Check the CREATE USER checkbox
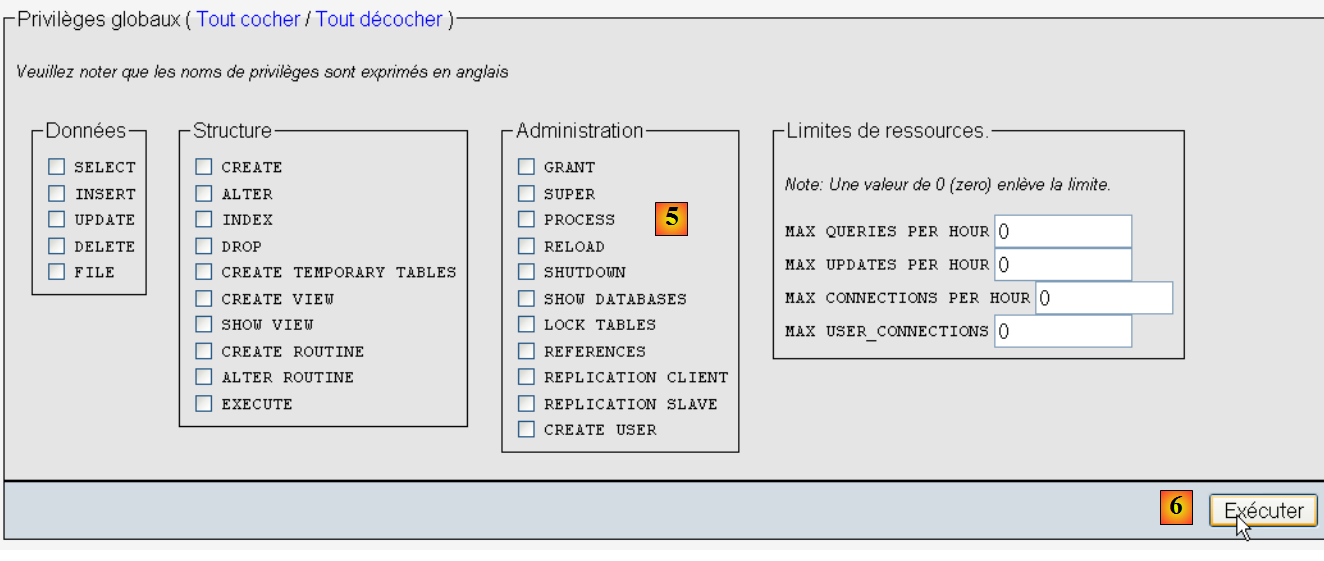Viewport: 1324px width, 561px height. 526,430
